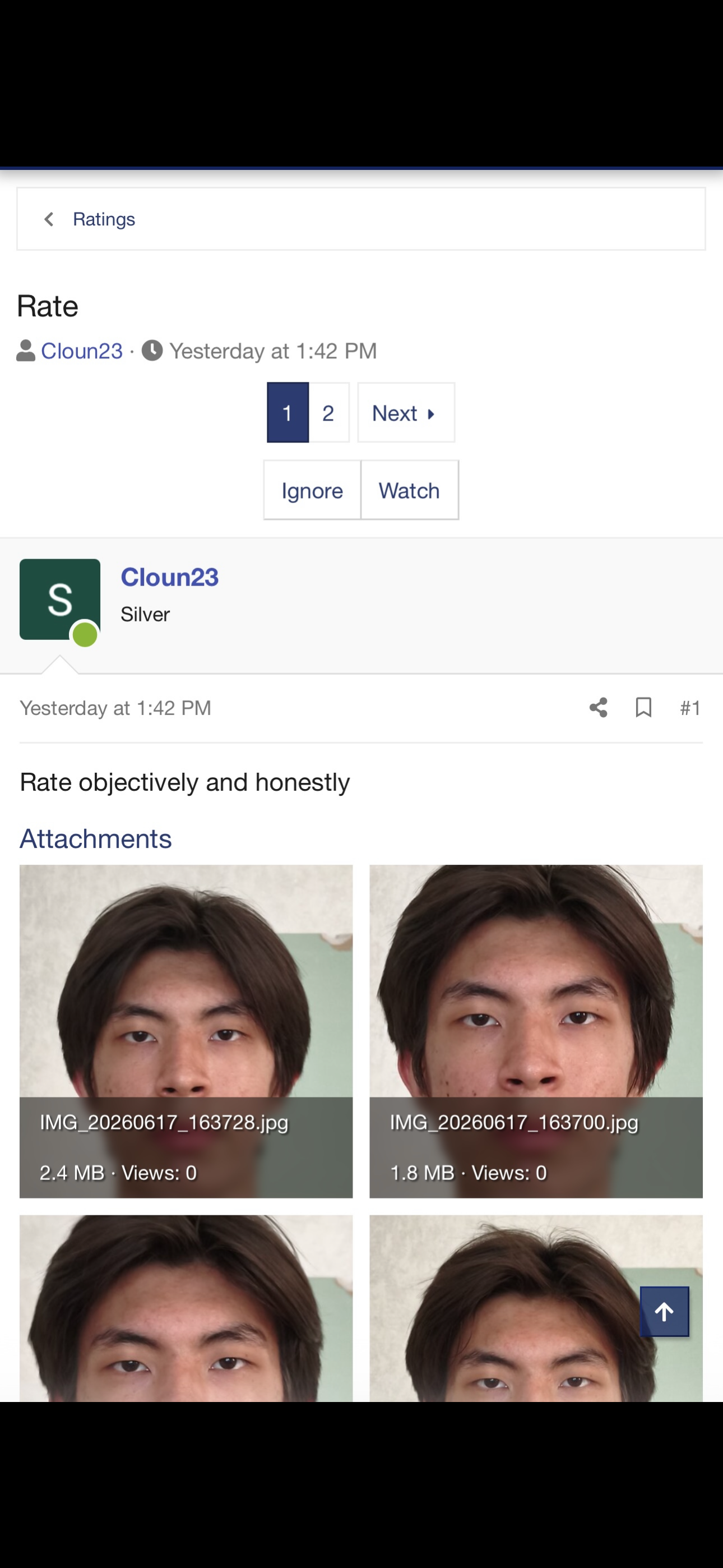
Task: Open attachment IMG_20260617_163728.jpg
Action: coord(186,1031)
